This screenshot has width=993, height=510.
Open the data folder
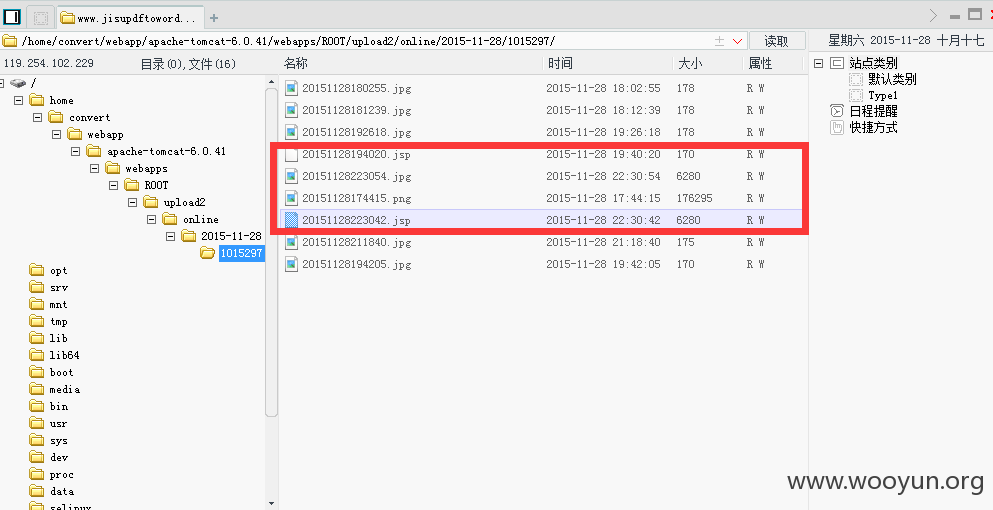(61, 491)
